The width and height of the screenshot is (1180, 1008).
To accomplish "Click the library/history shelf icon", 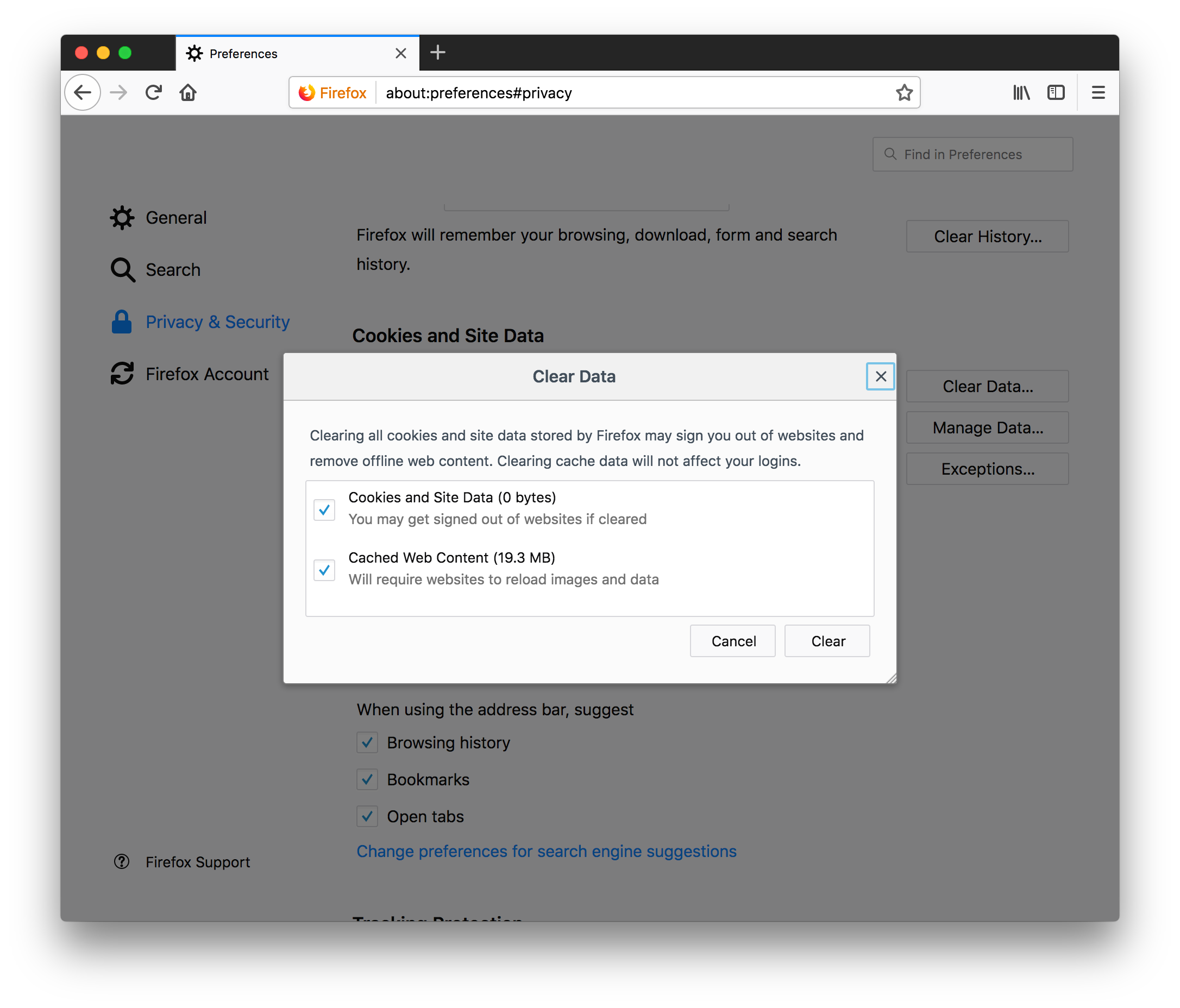I will point(1022,93).
